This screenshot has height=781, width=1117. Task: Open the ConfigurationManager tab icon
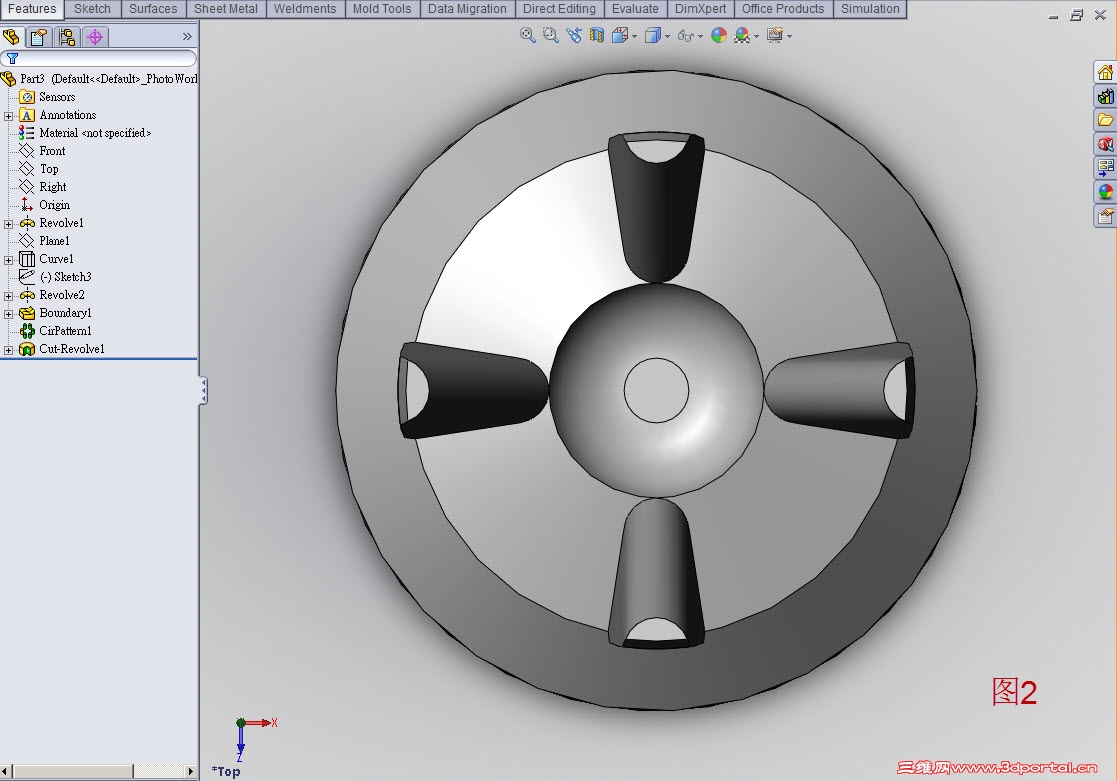click(x=67, y=36)
